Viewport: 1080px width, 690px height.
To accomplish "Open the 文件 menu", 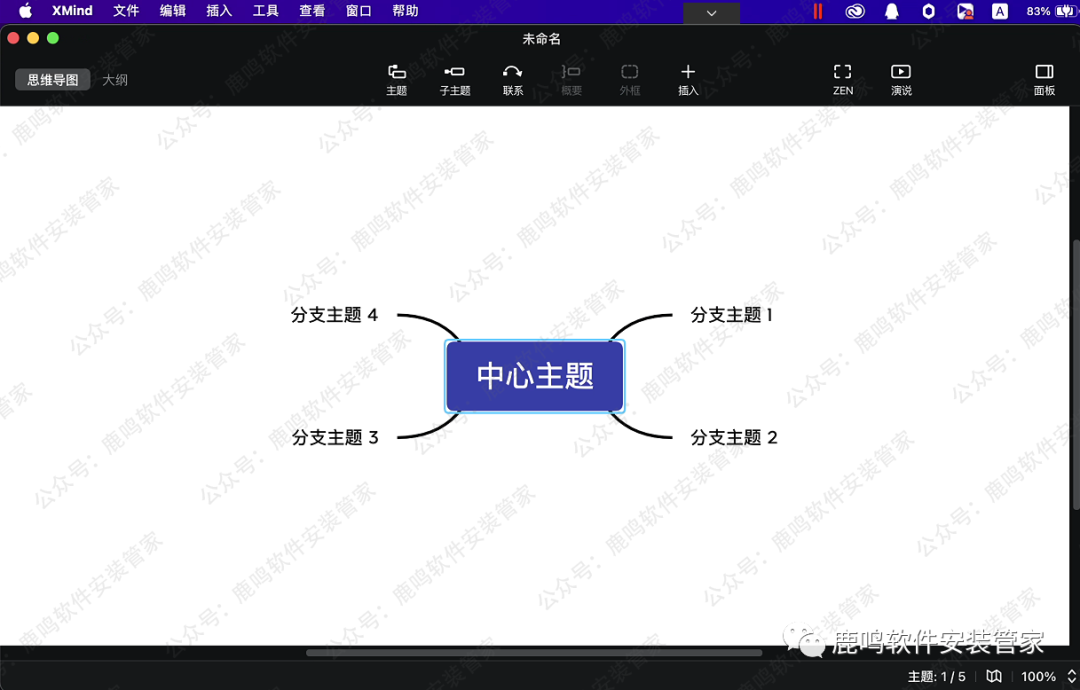I will coord(126,11).
